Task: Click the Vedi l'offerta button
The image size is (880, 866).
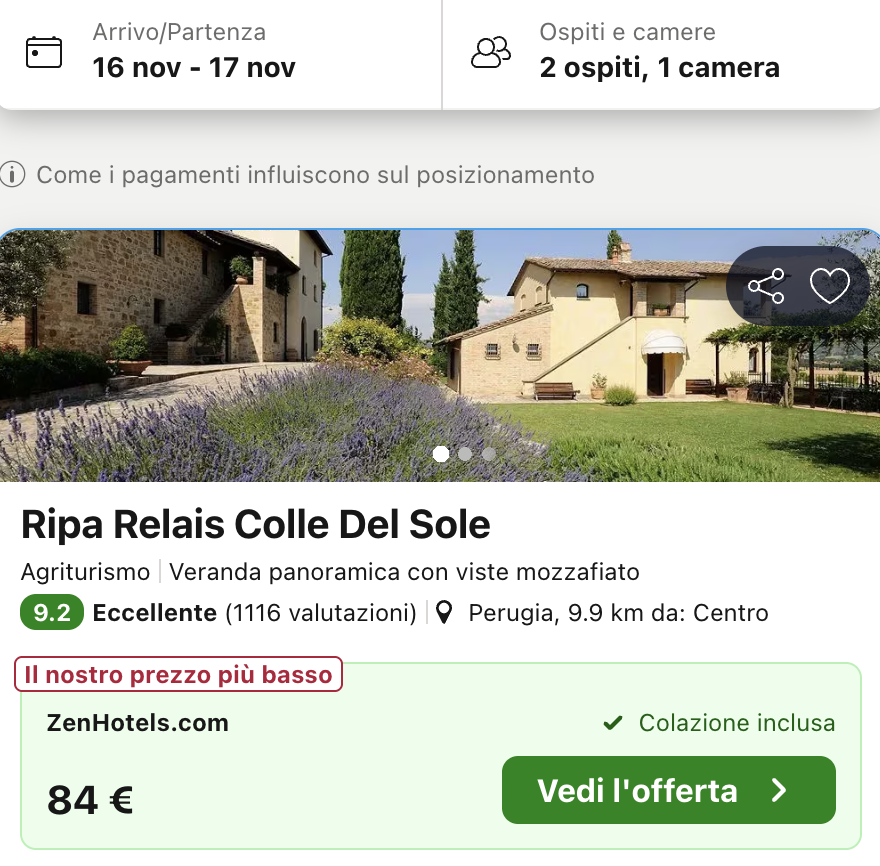Action: click(668, 789)
